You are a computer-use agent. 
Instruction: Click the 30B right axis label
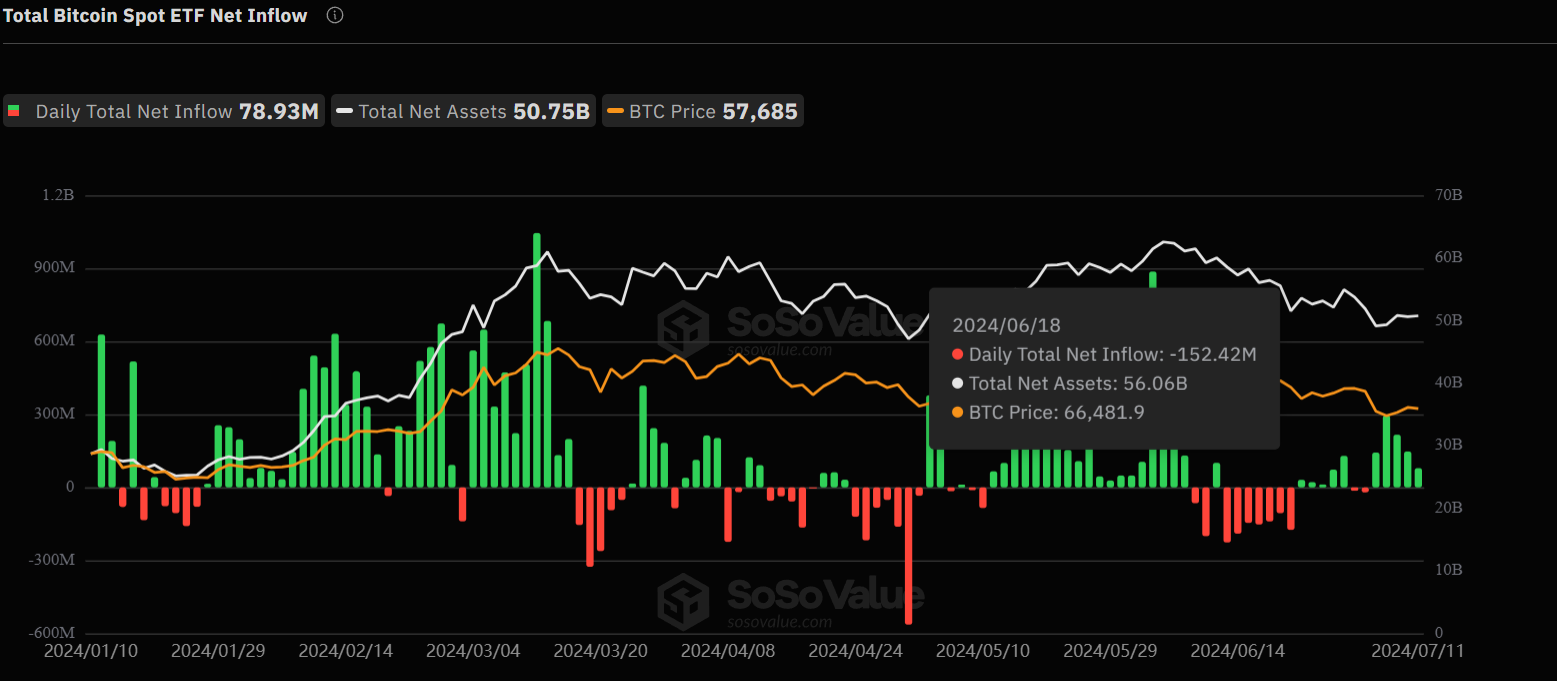tap(1449, 446)
